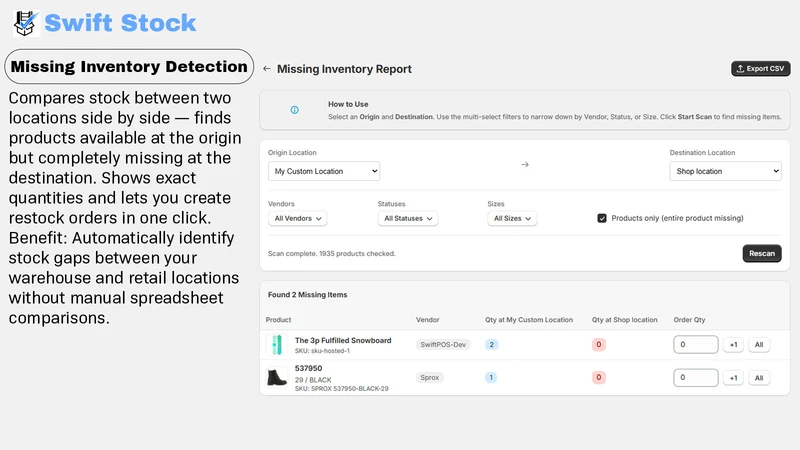Click the SKU: sku-hosted-1 text
This screenshot has width=800, height=450.
coord(322,351)
